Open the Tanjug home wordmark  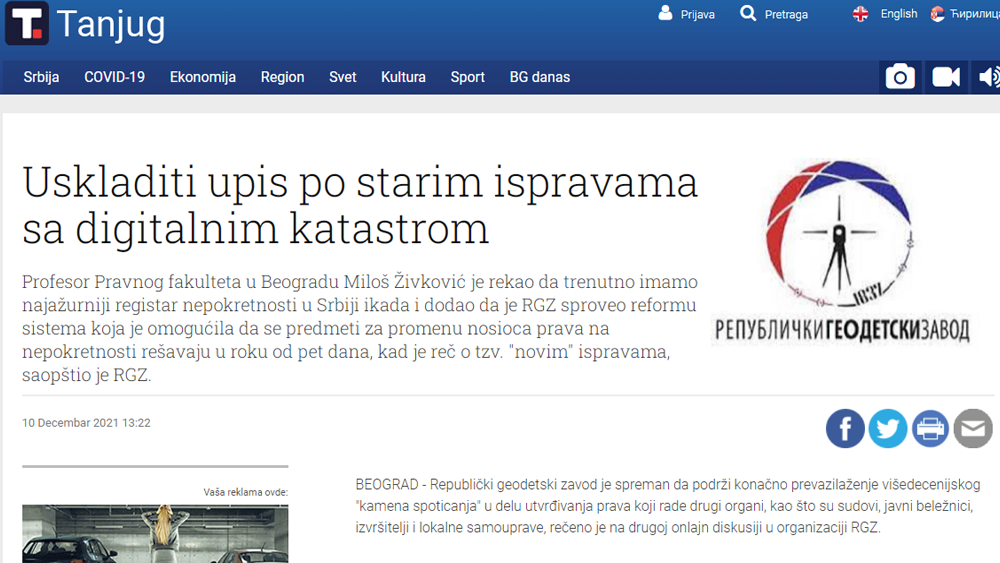tap(111, 24)
